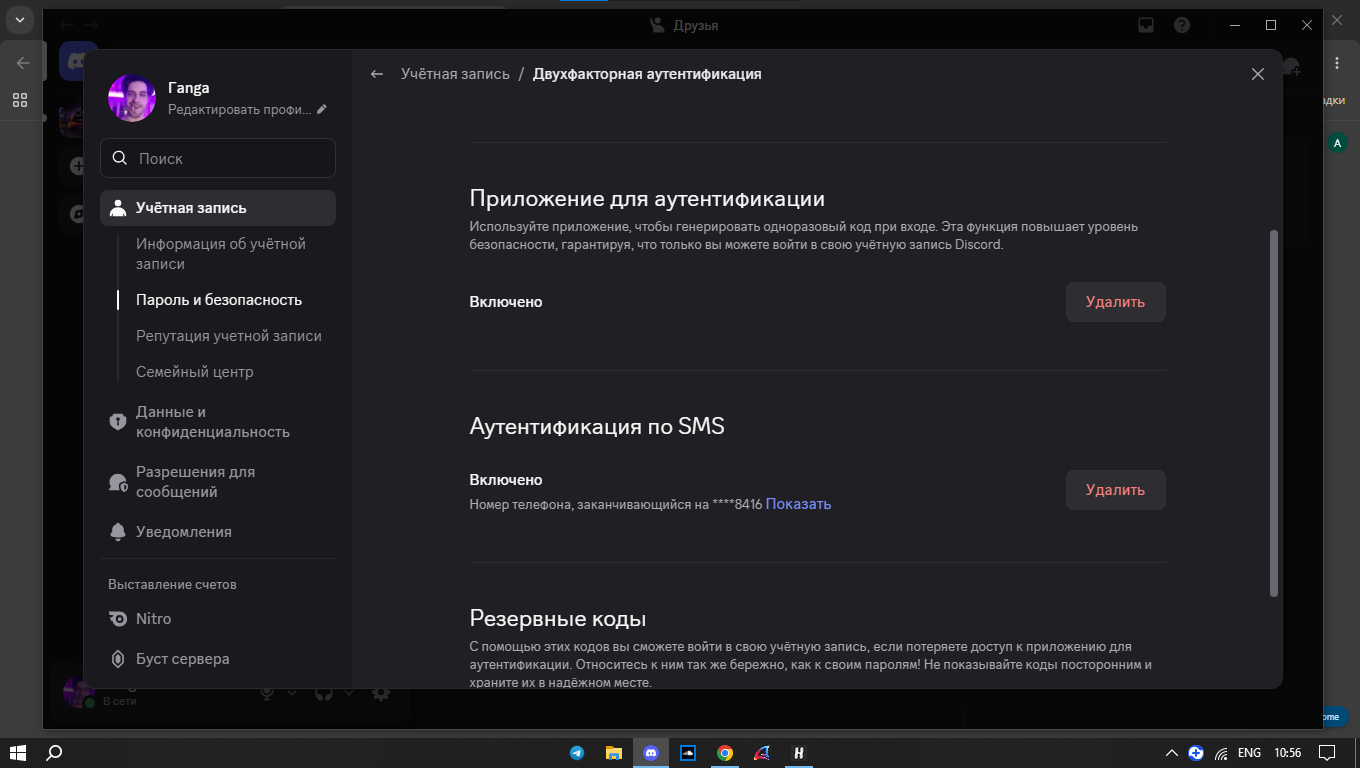Image resolution: width=1360 pixels, height=768 pixels.
Task: Click the title Двухфакторная аутентификация
Action: [647, 74]
